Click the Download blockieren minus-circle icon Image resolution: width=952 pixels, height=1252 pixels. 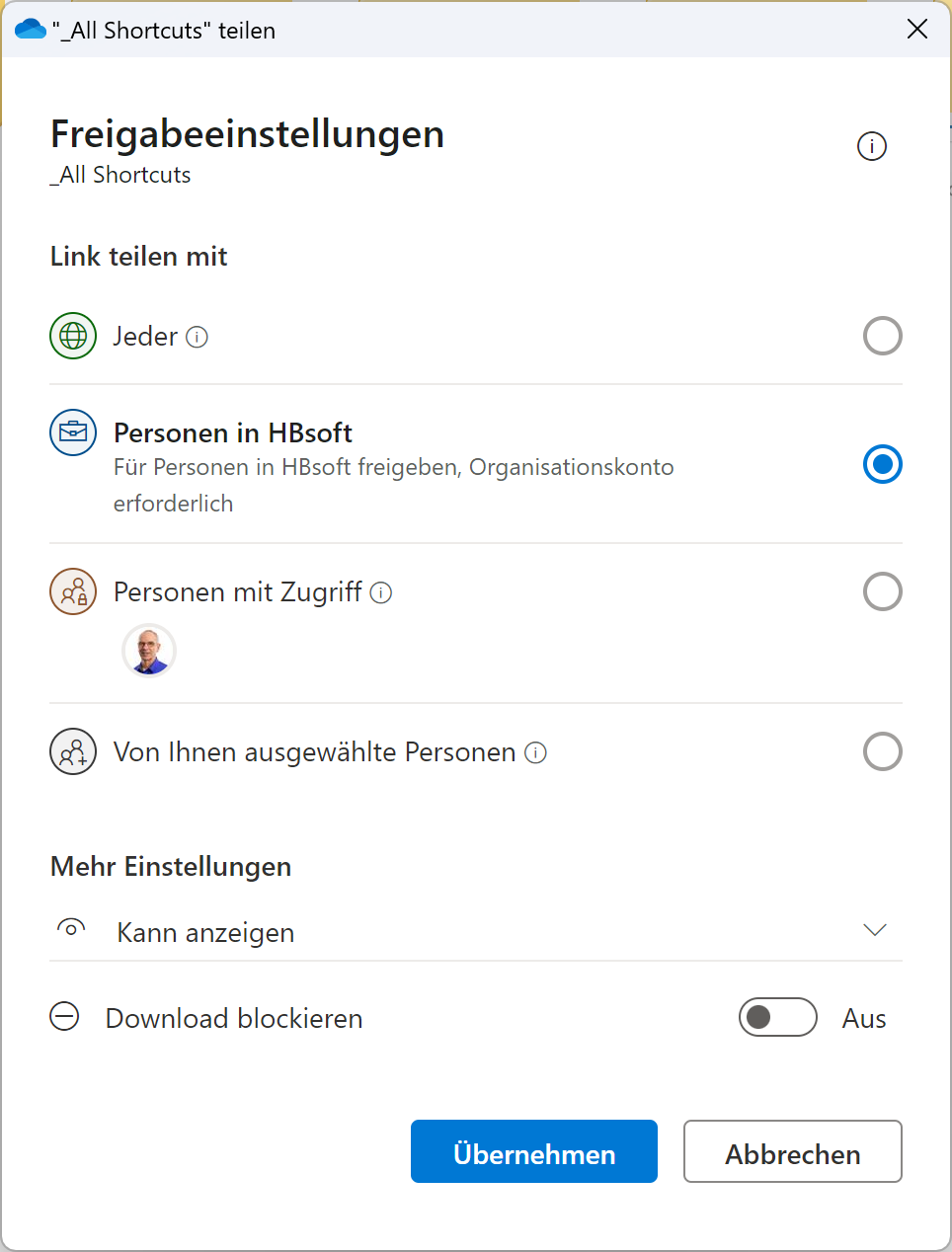tap(65, 1016)
